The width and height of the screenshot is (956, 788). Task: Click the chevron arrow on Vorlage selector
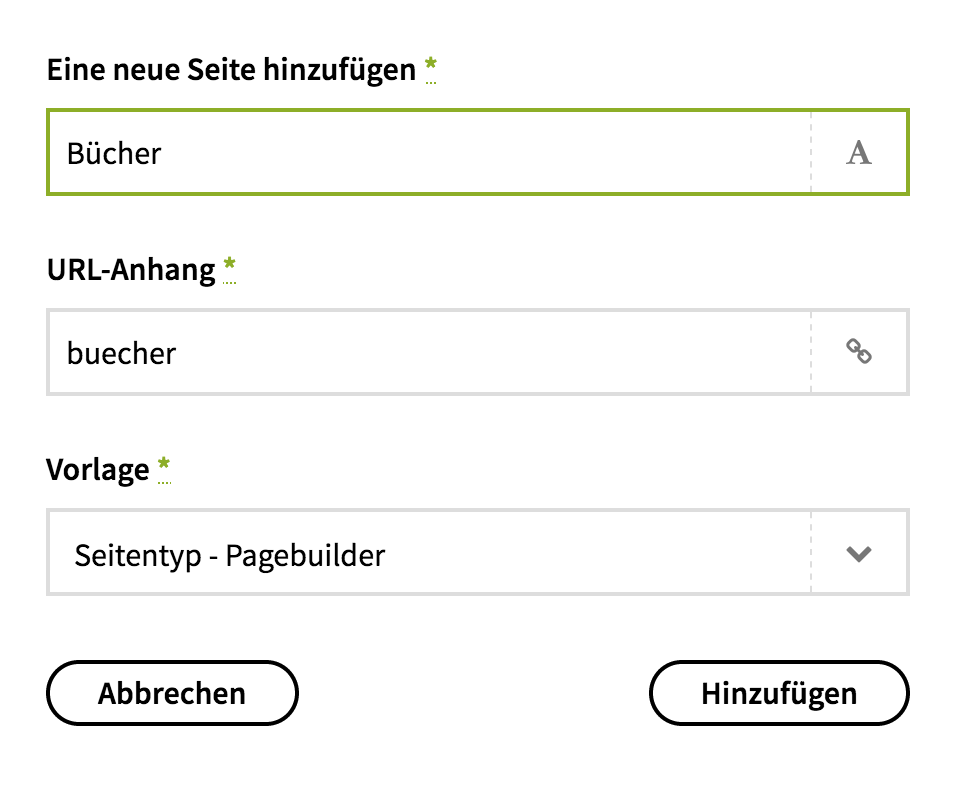(x=859, y=553)
